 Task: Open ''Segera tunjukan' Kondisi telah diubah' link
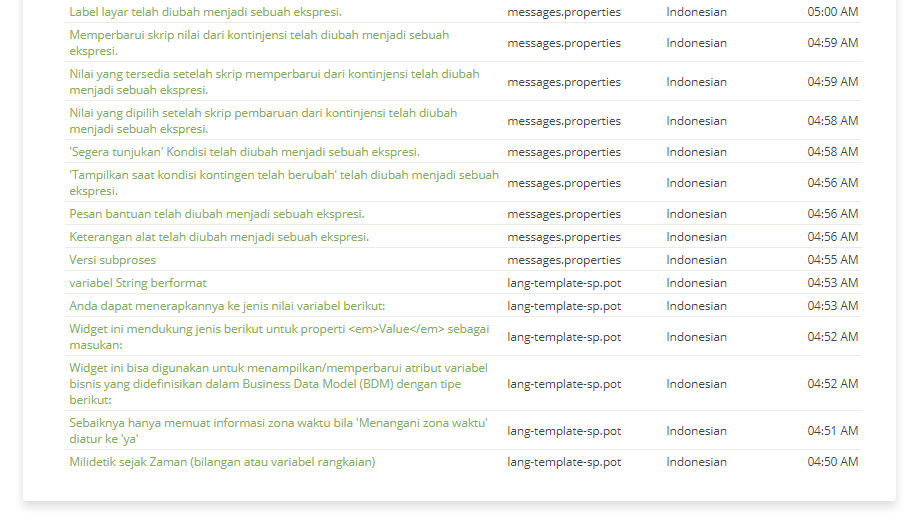click(x=245, y=152)
